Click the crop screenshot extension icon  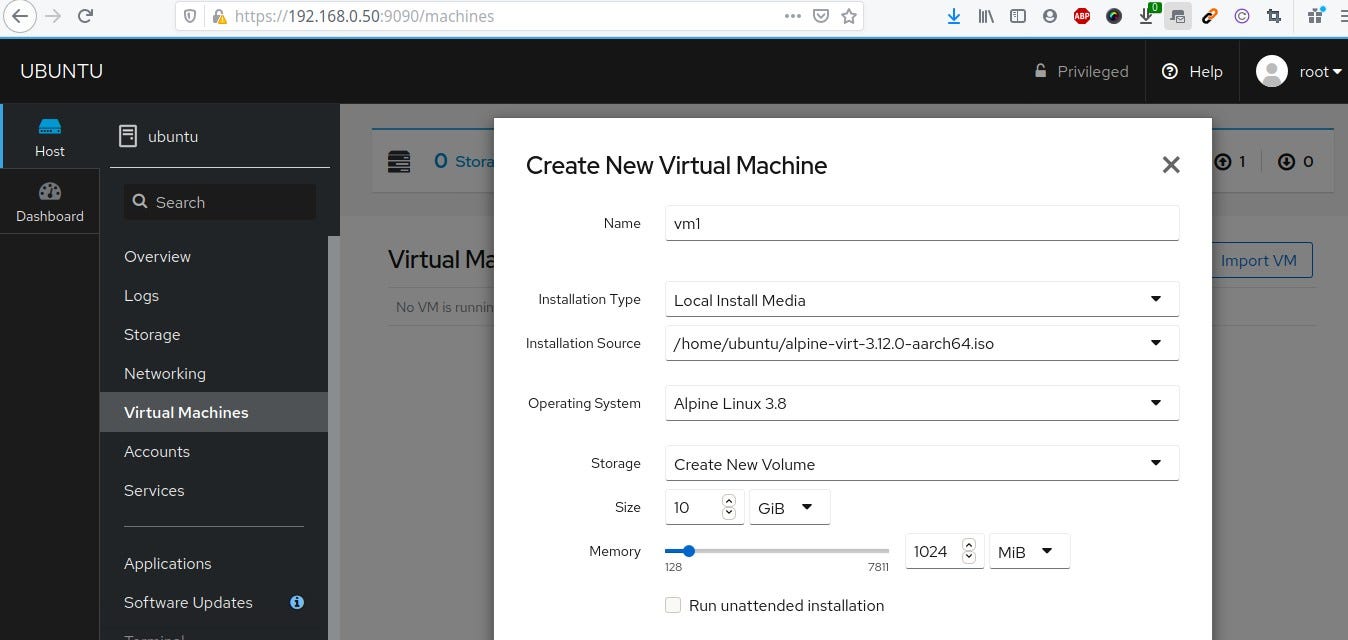pyautogui.click(x=1274, y=16)
